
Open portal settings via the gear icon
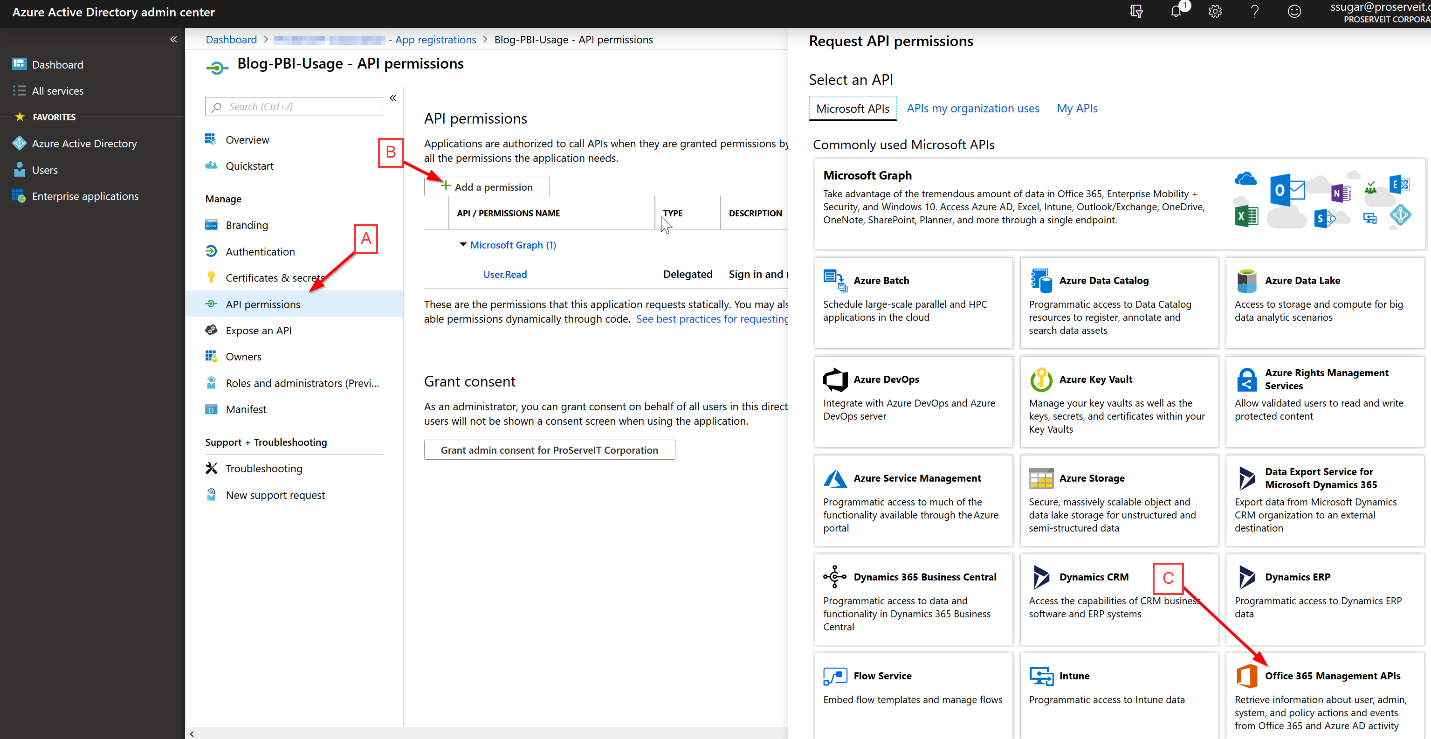[x=1214, y=12]
